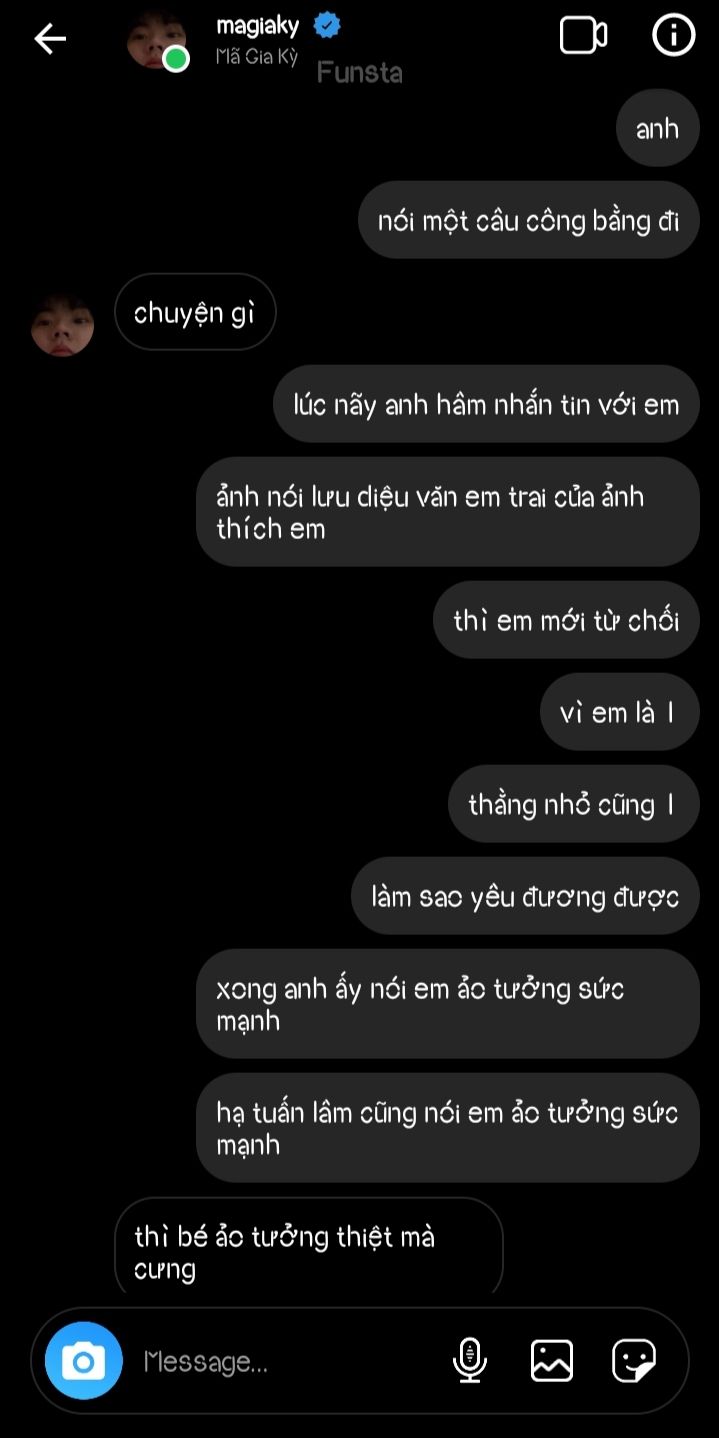Open conversation info details
This screenshot has width=719, height=1438.
[x=673, y=36]
